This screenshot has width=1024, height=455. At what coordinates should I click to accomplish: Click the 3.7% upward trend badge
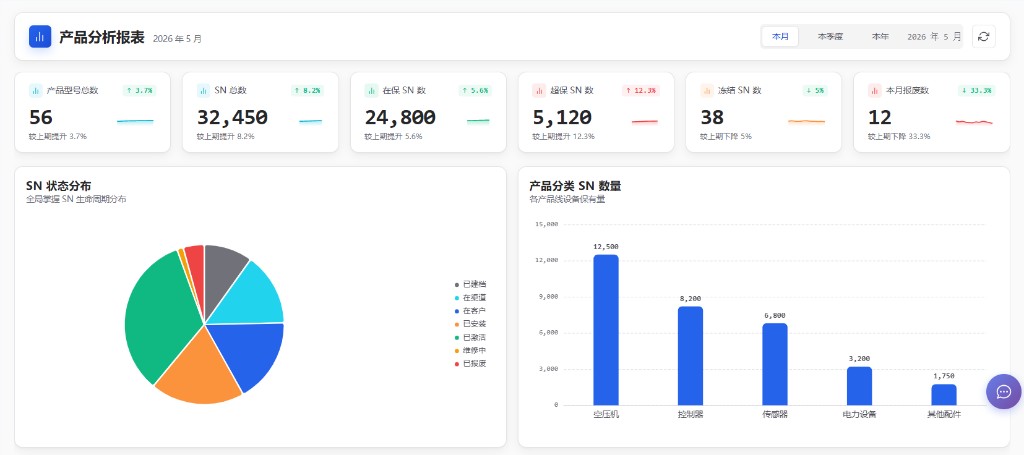click(x=139, y=90)
